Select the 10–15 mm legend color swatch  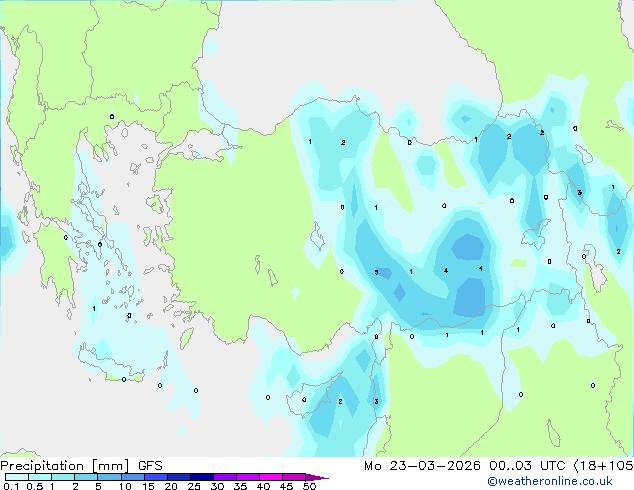click(x=132, y=477)
